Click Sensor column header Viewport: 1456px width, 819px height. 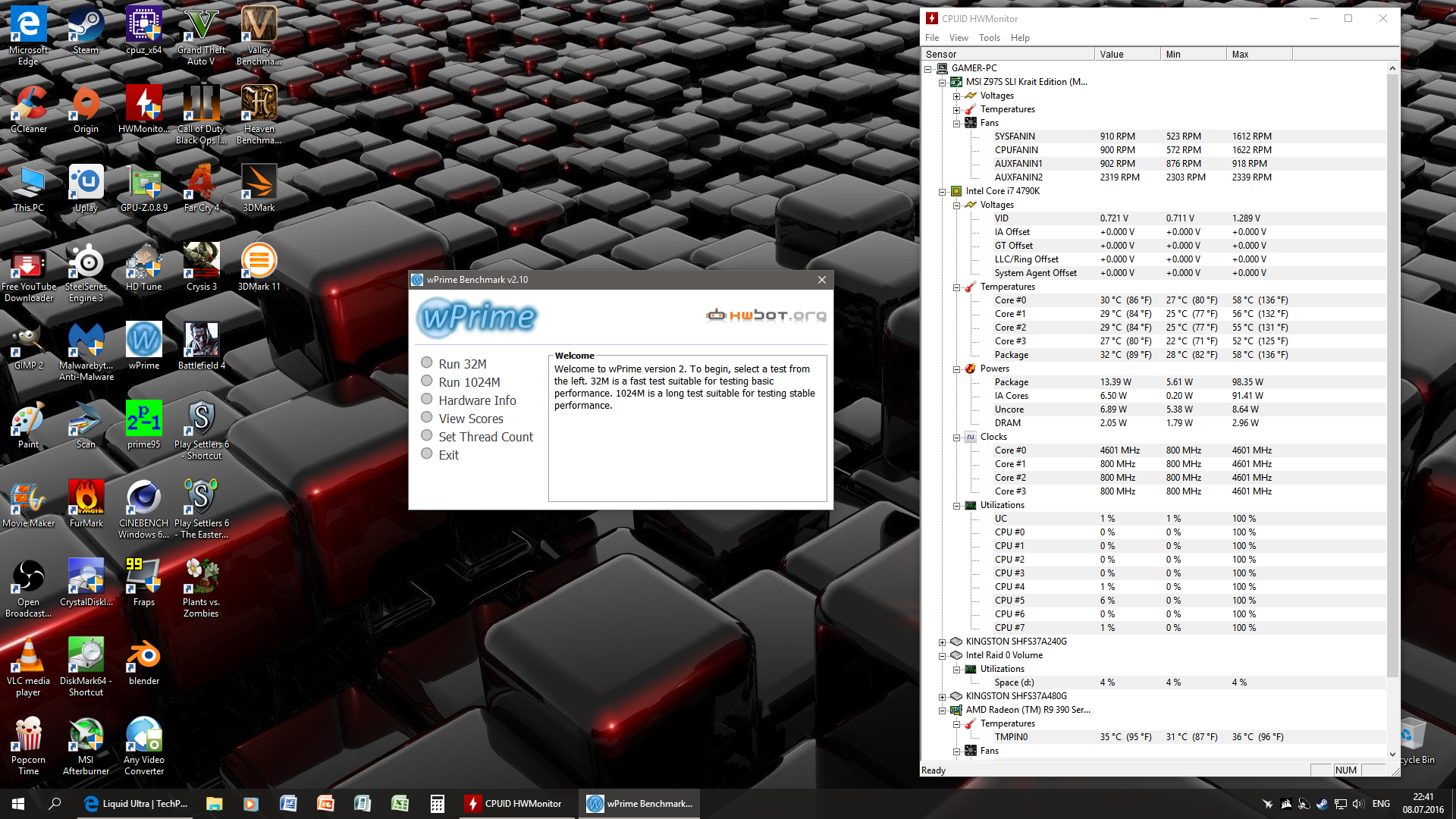click(1007, 54)
